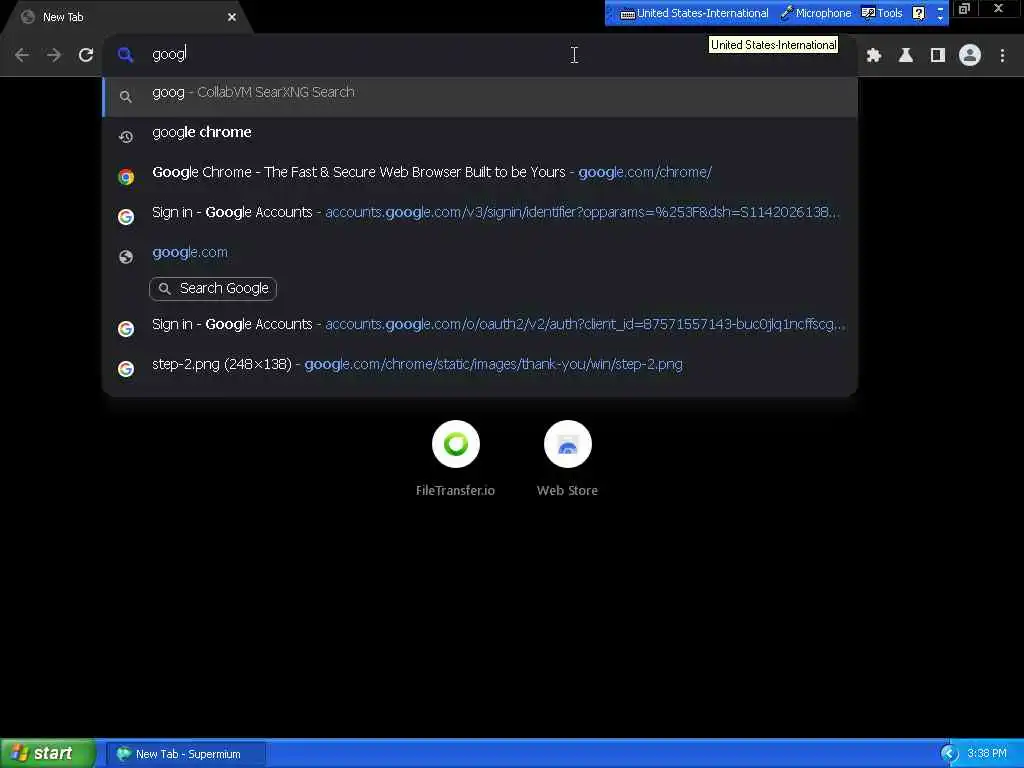The width and height of the screenshot is (1024, 768).
Task: Go forward with the browser forward arrow
Action: click(54, 55)
